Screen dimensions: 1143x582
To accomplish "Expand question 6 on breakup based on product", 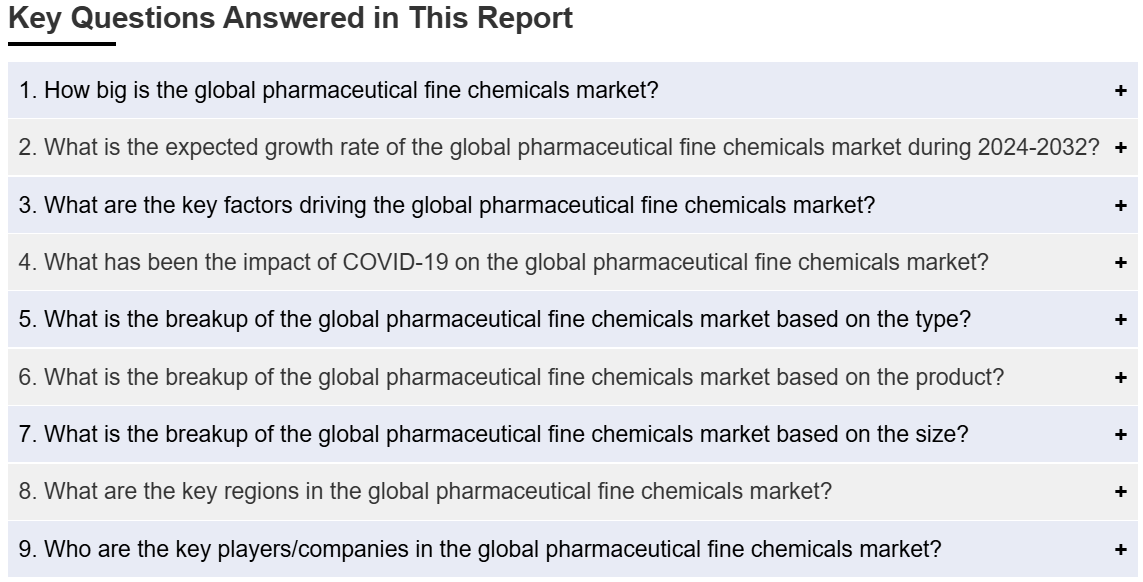I will click(x=512, y=378).
